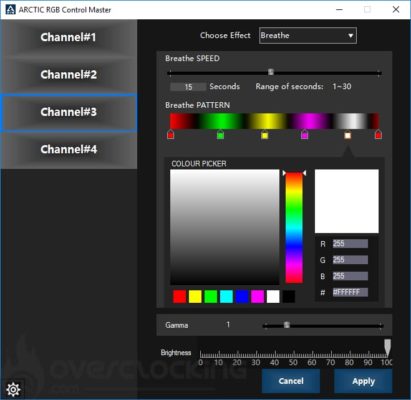The height and width of the screenshot is (400, 411).
Task: Click the Apply button
Action: pos(363,381)
